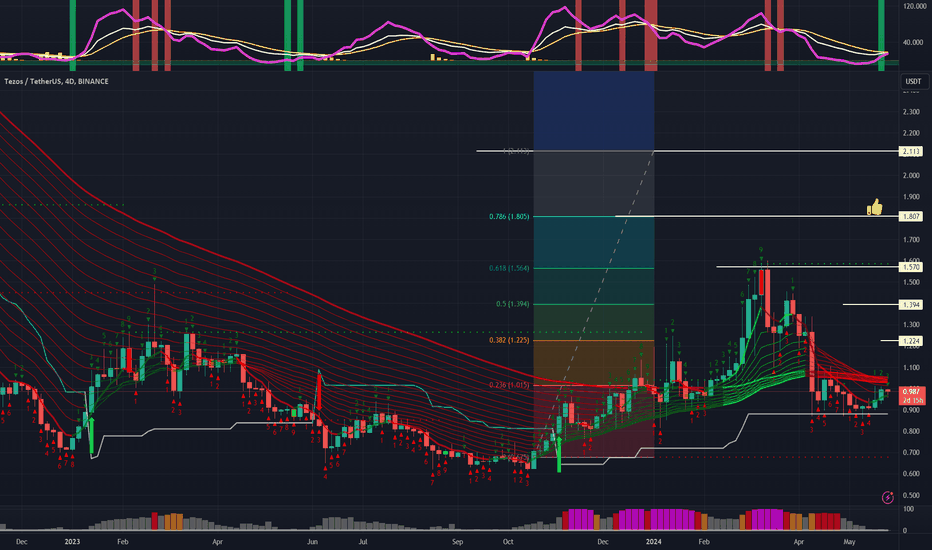Screen dimensions: 932x550
Task: Open the USDT currency selector
Action: point(913,81)
